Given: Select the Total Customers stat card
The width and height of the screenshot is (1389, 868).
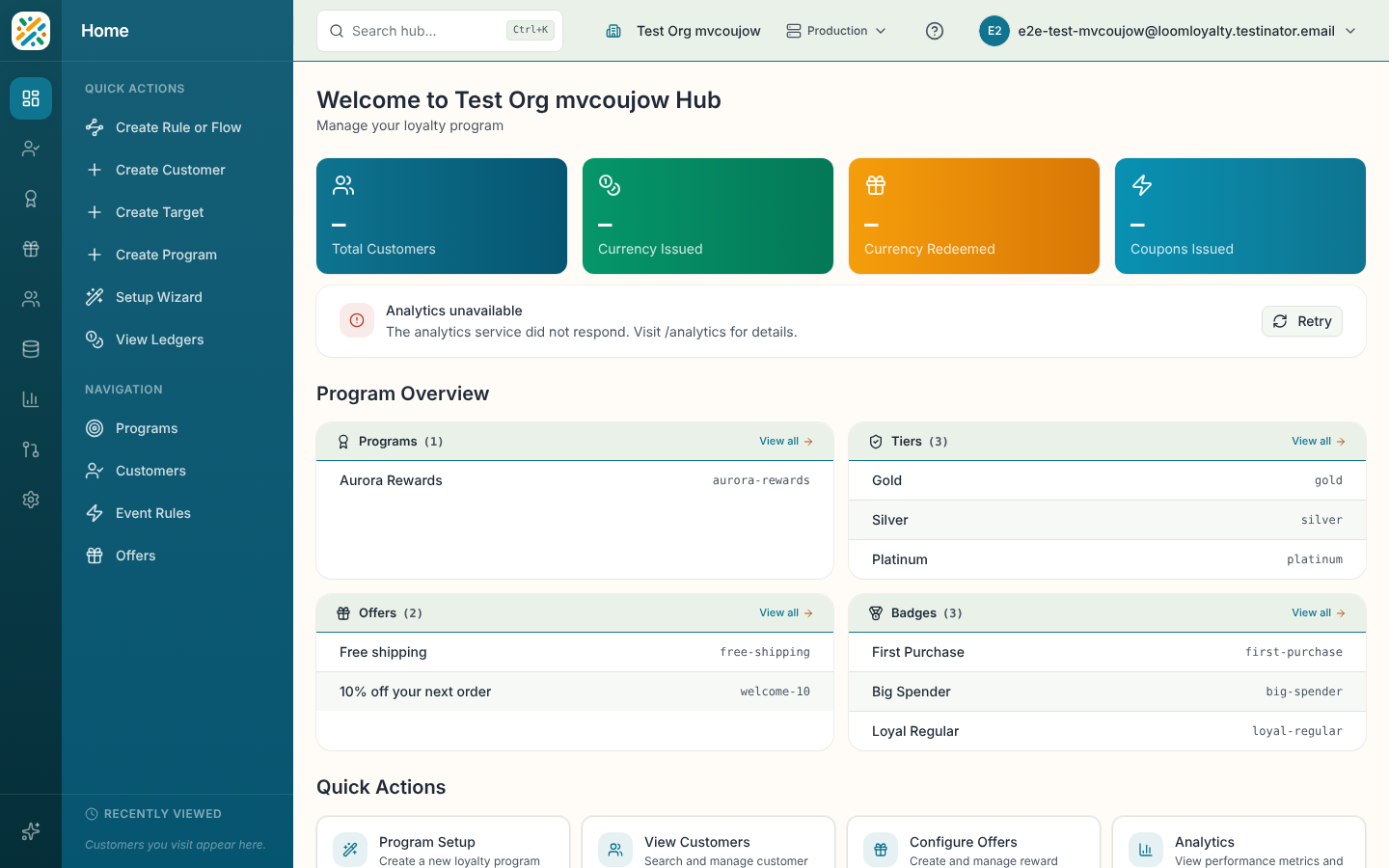Looking at the screenshot, I should tap(442, 216).
